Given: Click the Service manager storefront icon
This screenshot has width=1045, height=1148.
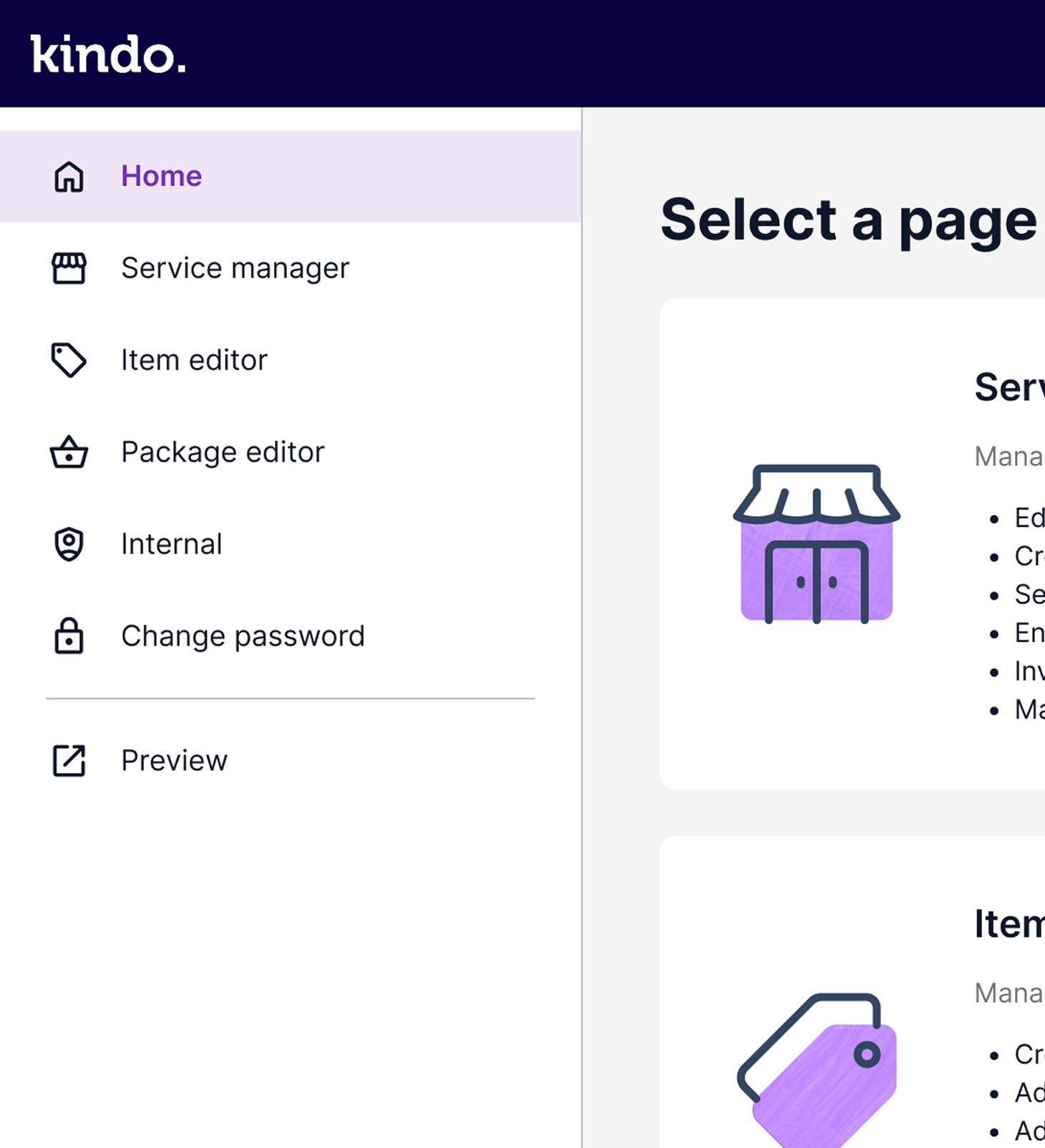Looking at the screenshot, I should pos(69,268).
